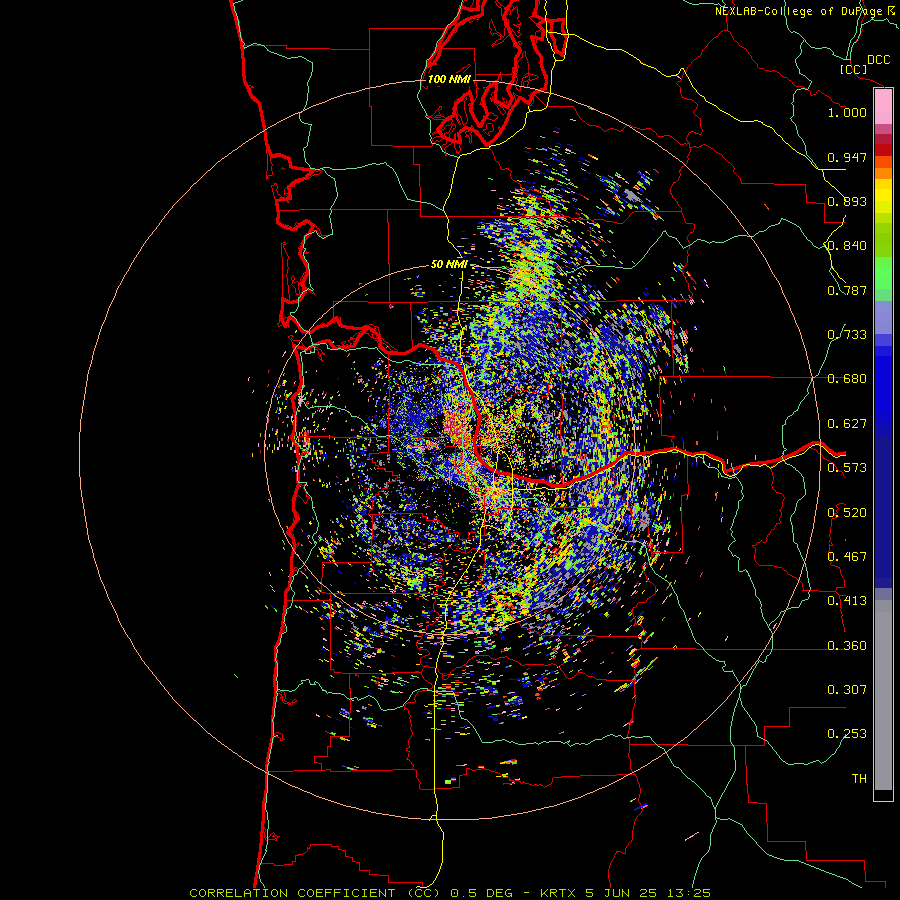Select the 0.520 scale value
900x900 pixels.
847,513
